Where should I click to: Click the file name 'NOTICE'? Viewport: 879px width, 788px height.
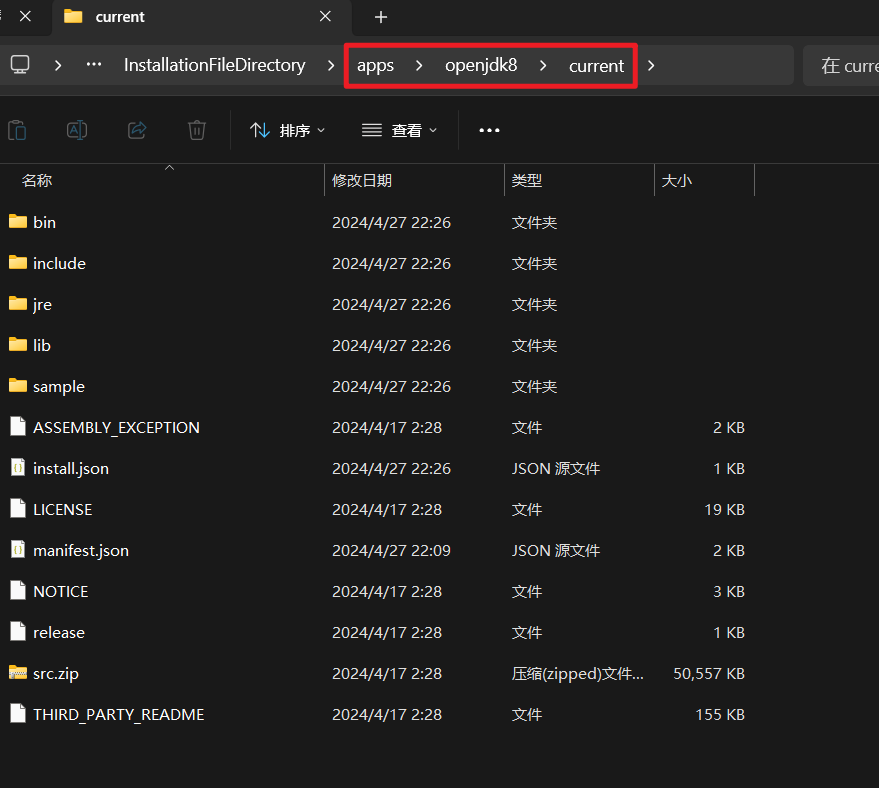click(x=61, y=591)
